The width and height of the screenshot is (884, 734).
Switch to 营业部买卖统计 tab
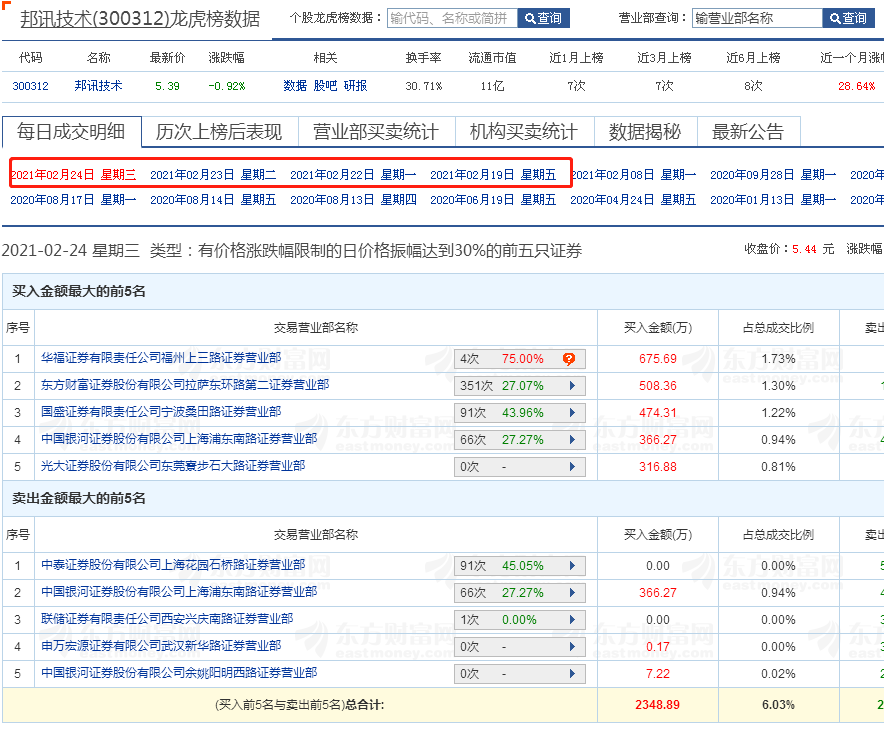pyautogui.click(x=376, y=131)
